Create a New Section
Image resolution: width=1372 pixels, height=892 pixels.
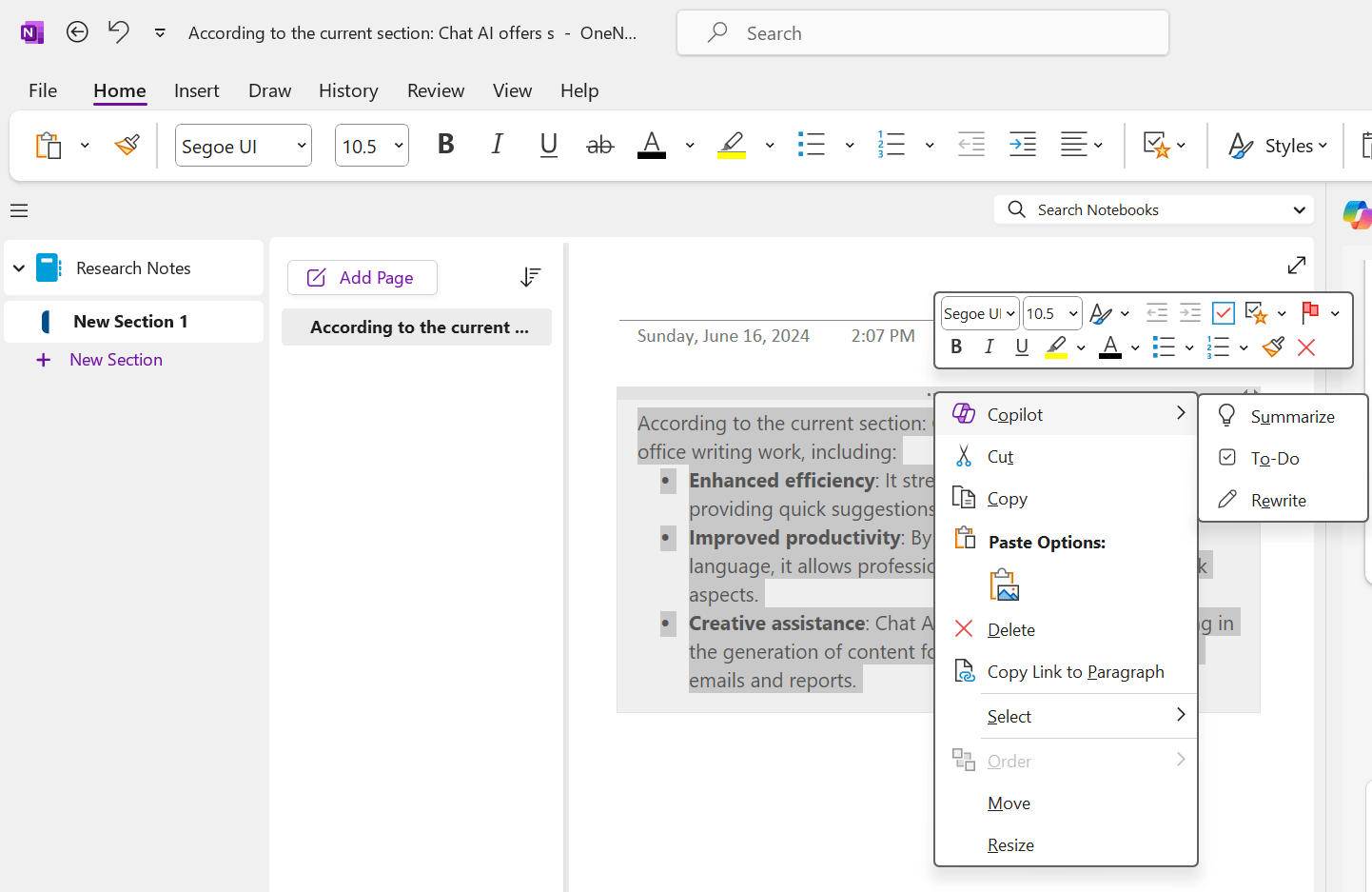click(116, 359)
